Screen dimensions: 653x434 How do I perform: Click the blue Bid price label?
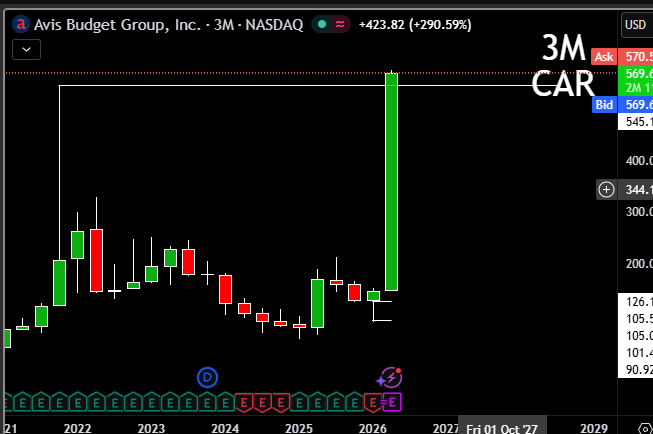pyautogui.click(x=604, y=105)
